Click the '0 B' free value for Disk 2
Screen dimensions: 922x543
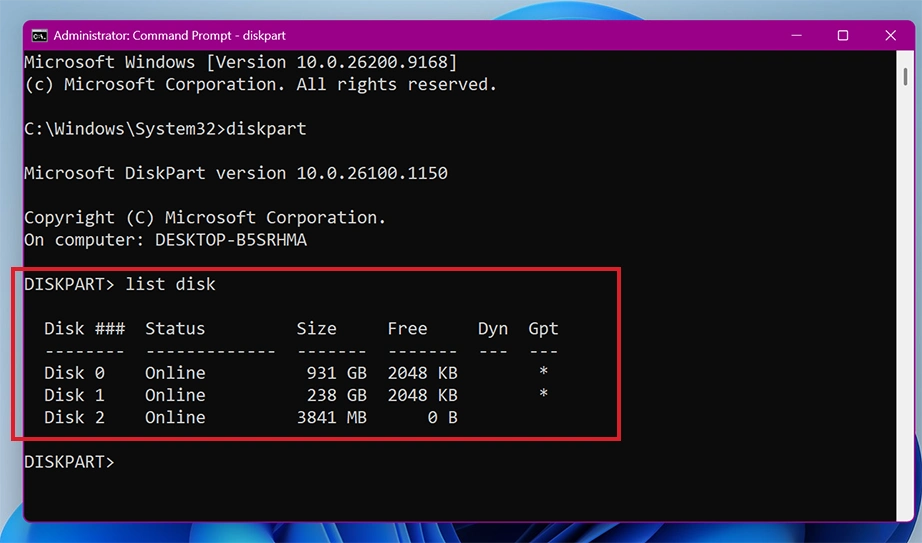click(x=443, y=418)
